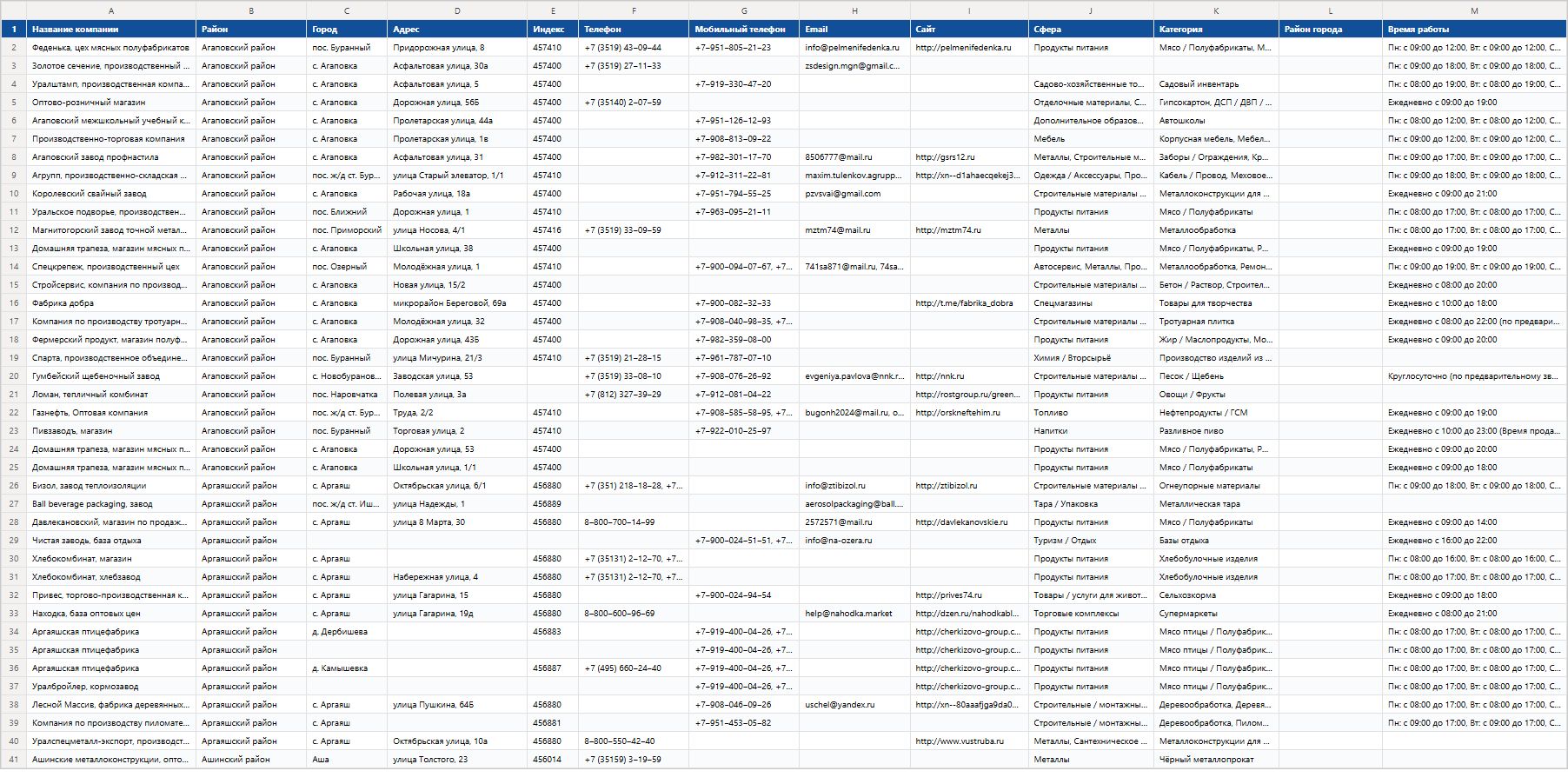Select the "Тротуарная плитка" category cell
This screenshot has width=1568, height=784.
(1216, 322)
